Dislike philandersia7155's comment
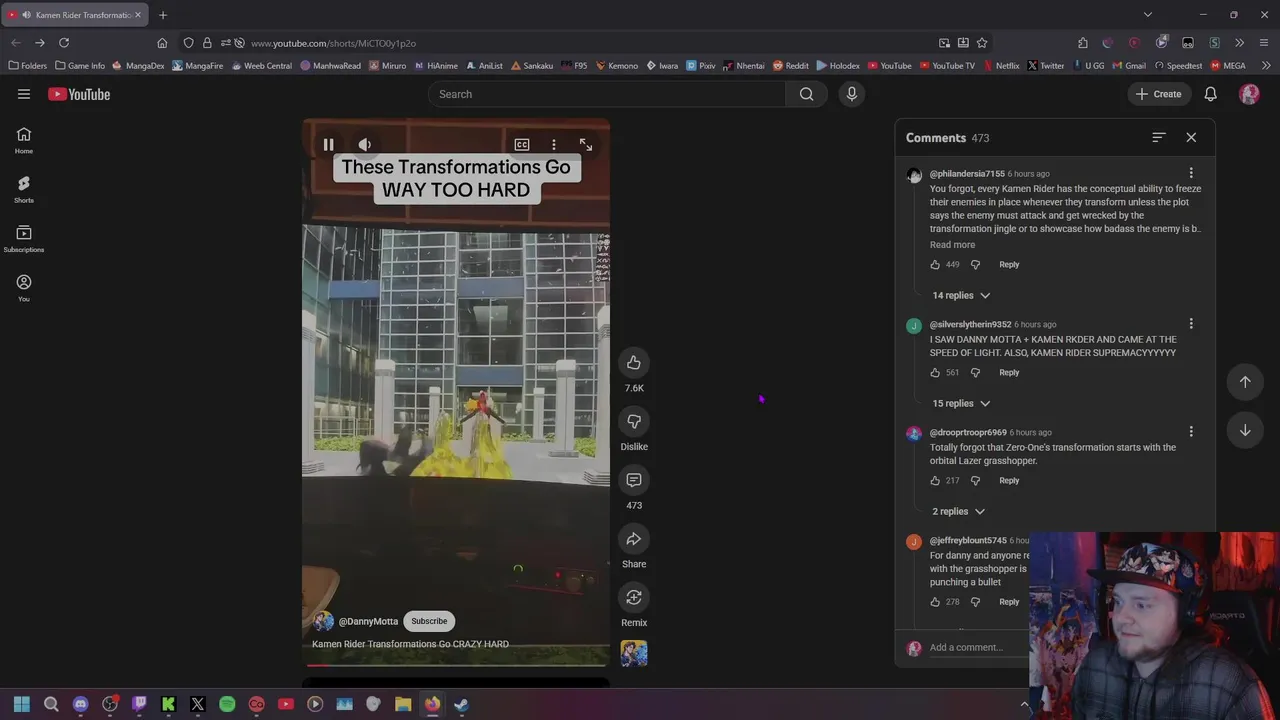The height and width of the screenshot is (720, 1280). click(x=976, y=265)
